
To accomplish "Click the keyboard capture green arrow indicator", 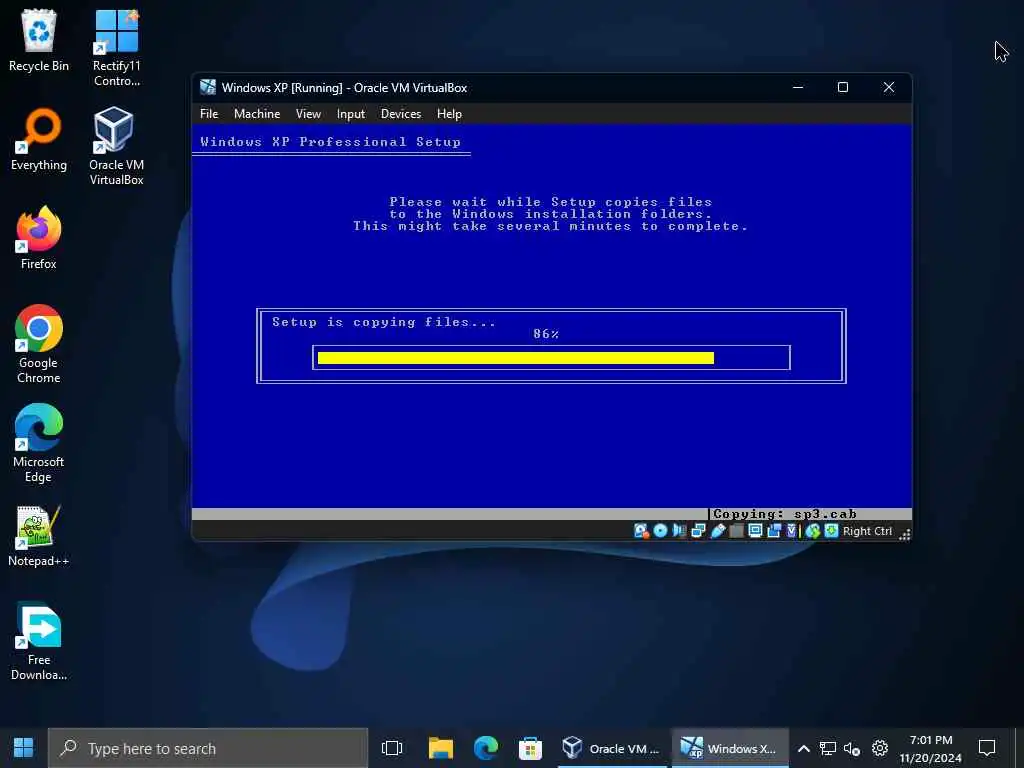I will click(x=831, y=531).
